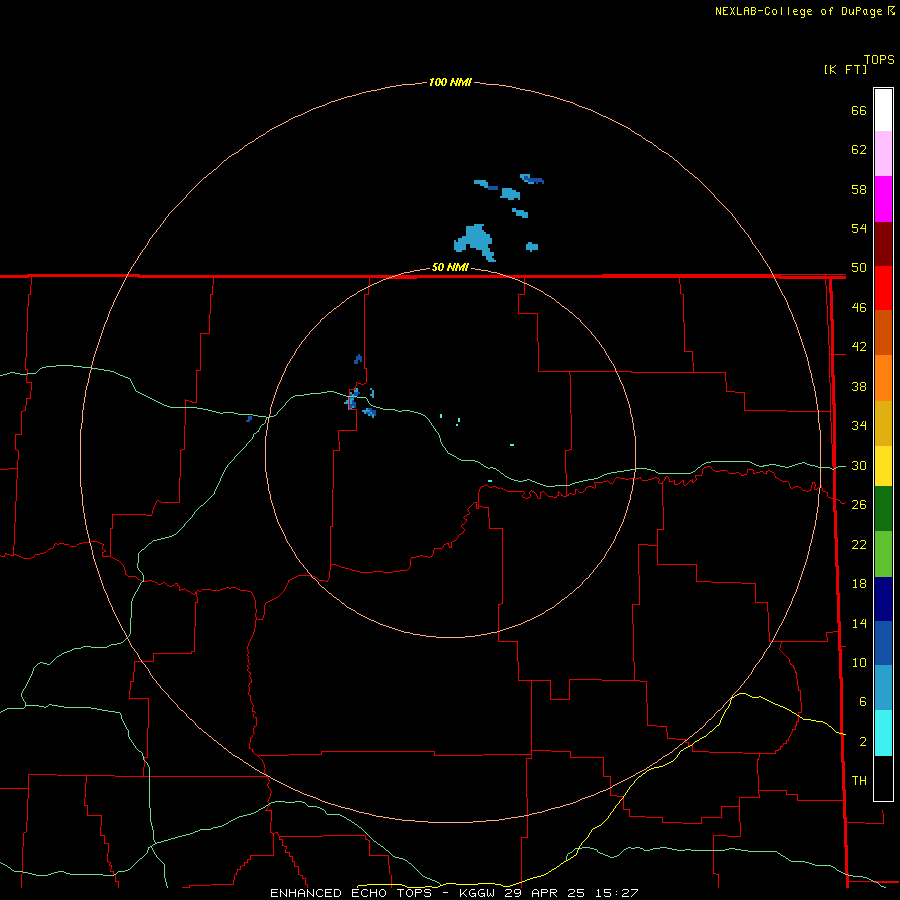The height and width of the screenshot is (900, 900).
Task: Select the "46" legend value
Action: click(x=859, y=308)
